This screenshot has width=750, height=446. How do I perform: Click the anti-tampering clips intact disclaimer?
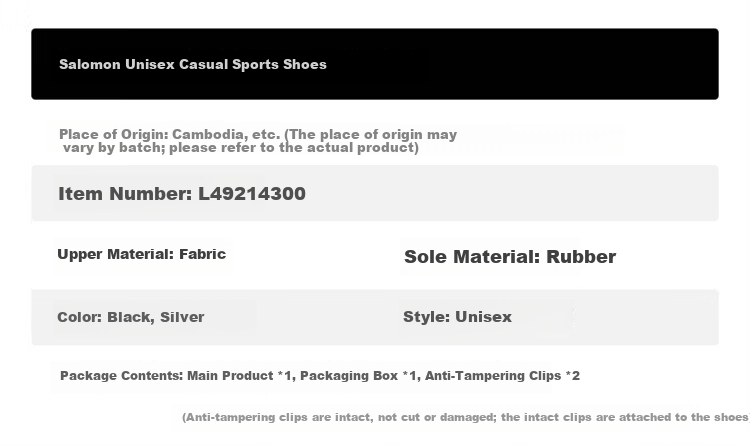click(466, 417)
